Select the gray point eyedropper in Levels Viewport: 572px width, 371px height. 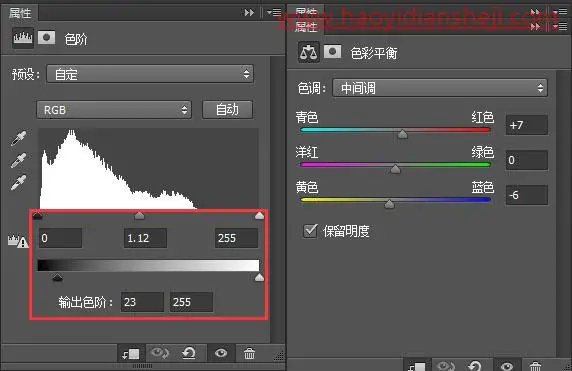[18, 160]
